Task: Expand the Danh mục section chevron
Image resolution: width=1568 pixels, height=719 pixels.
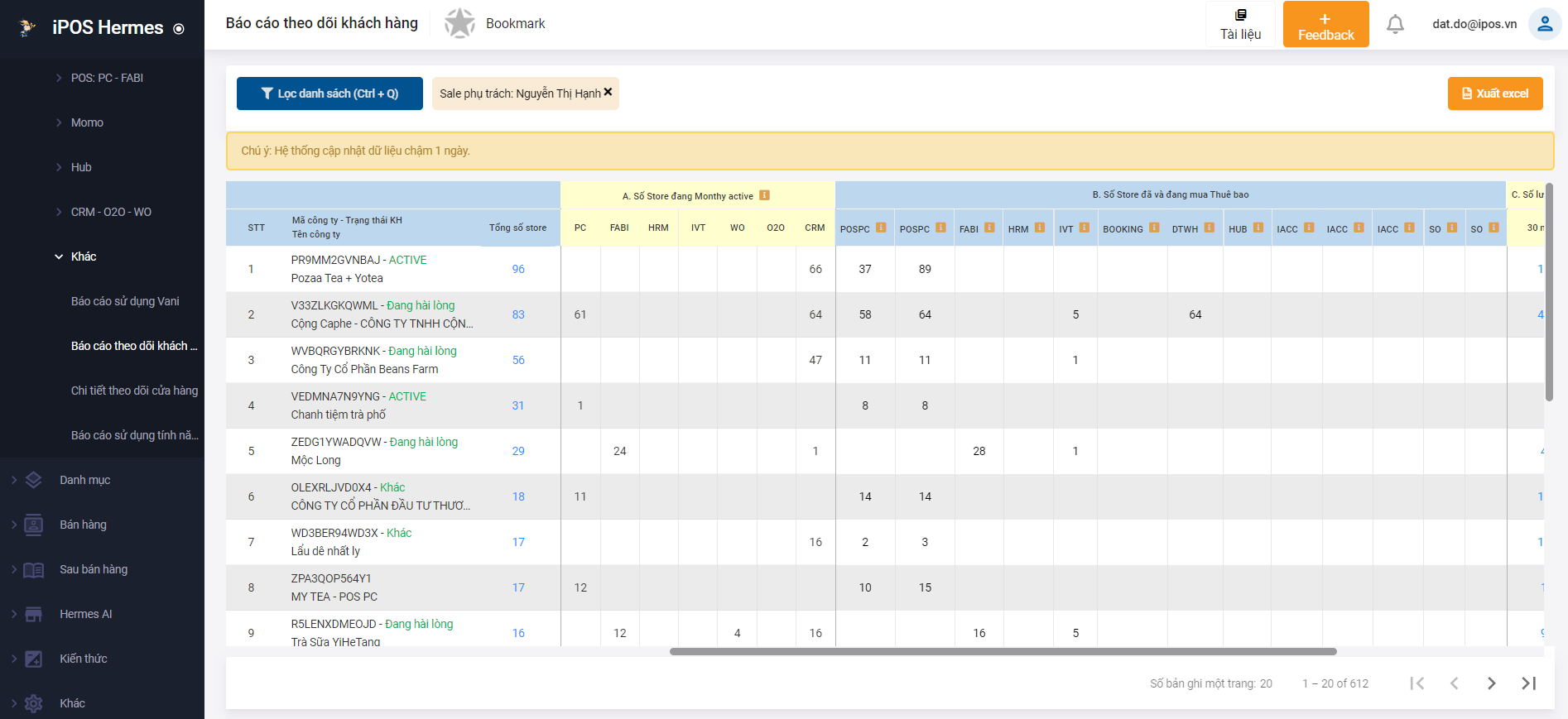Action: click(14, 480)
